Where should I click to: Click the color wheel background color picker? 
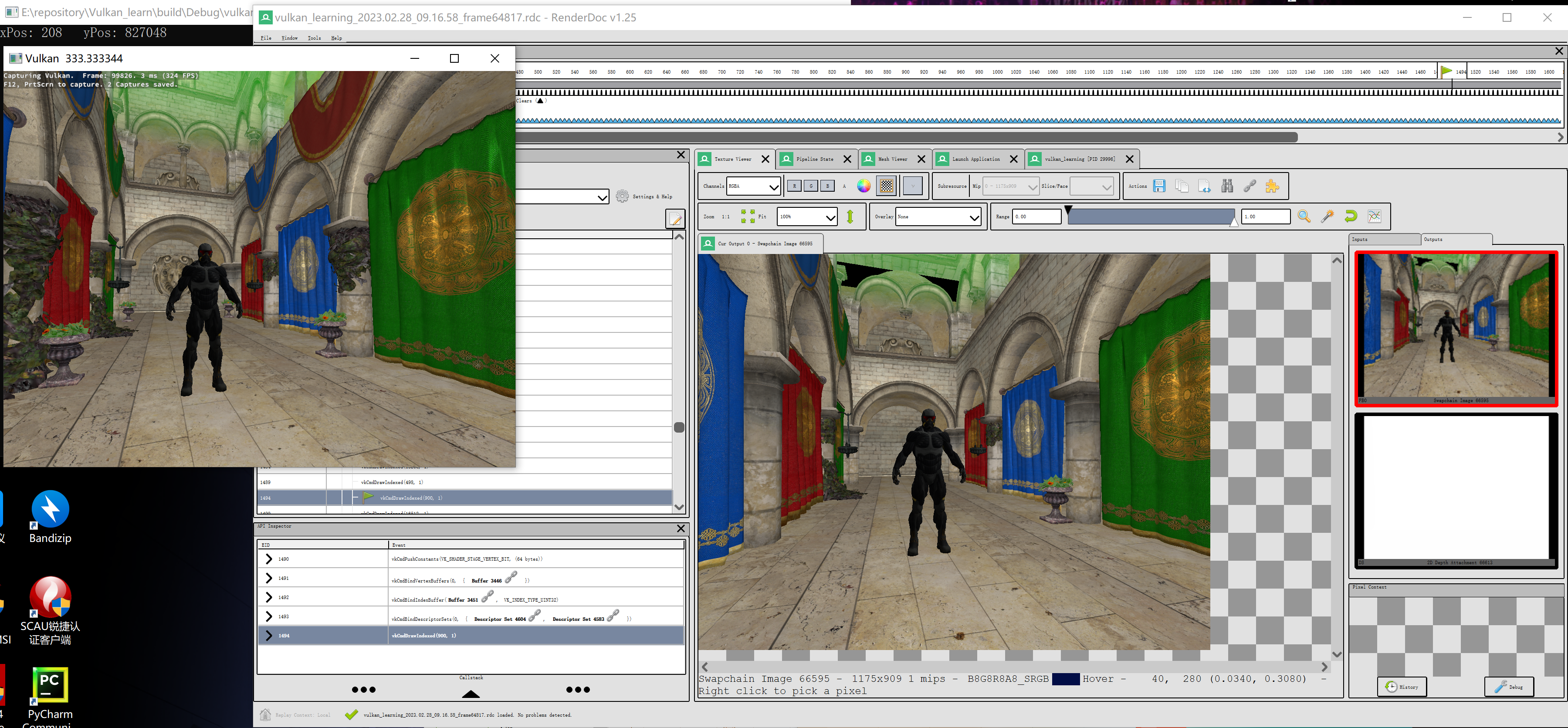pyautogui.click(x=863, y=186)
